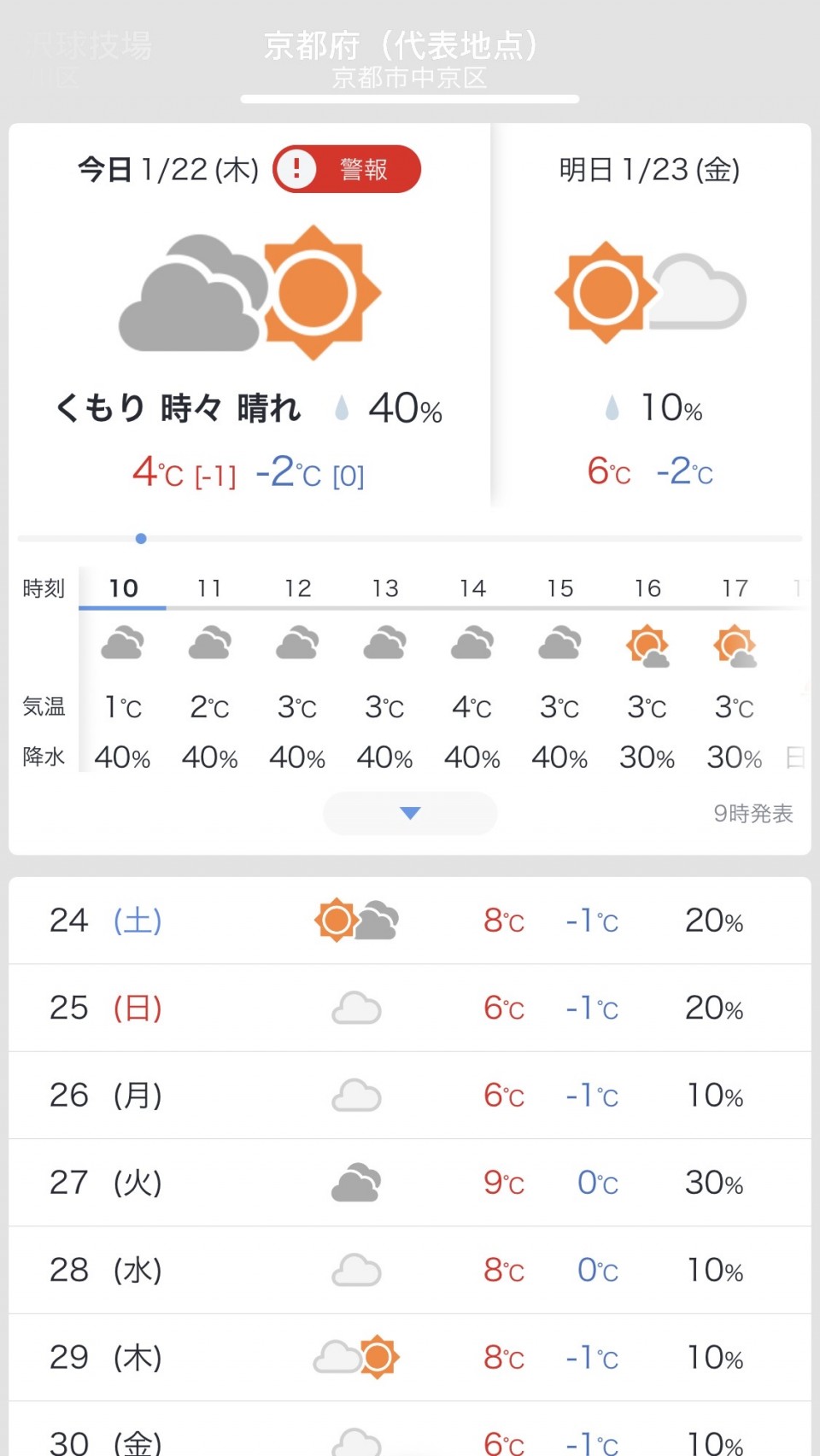820x1456 pixels.
Task: Tap the blue dot on the timeline slider
Action: coord(141,539)
